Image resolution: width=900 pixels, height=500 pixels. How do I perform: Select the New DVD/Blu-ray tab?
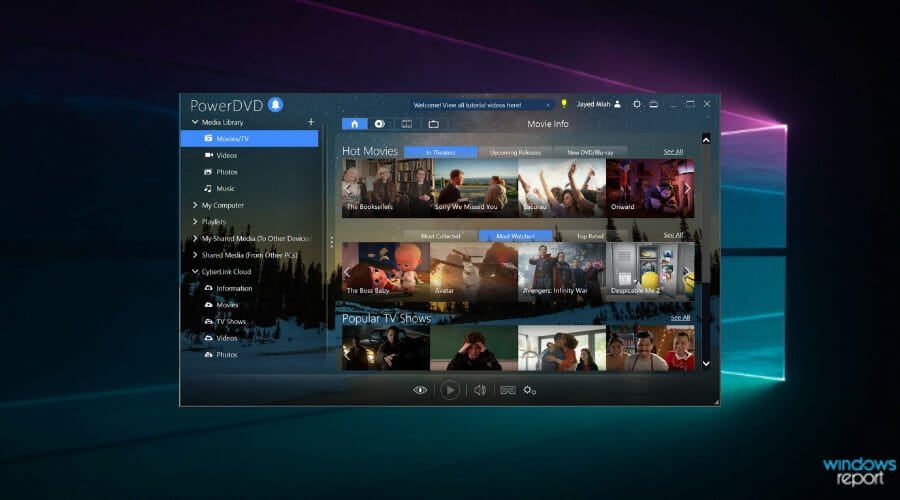[x=590, y=152]
